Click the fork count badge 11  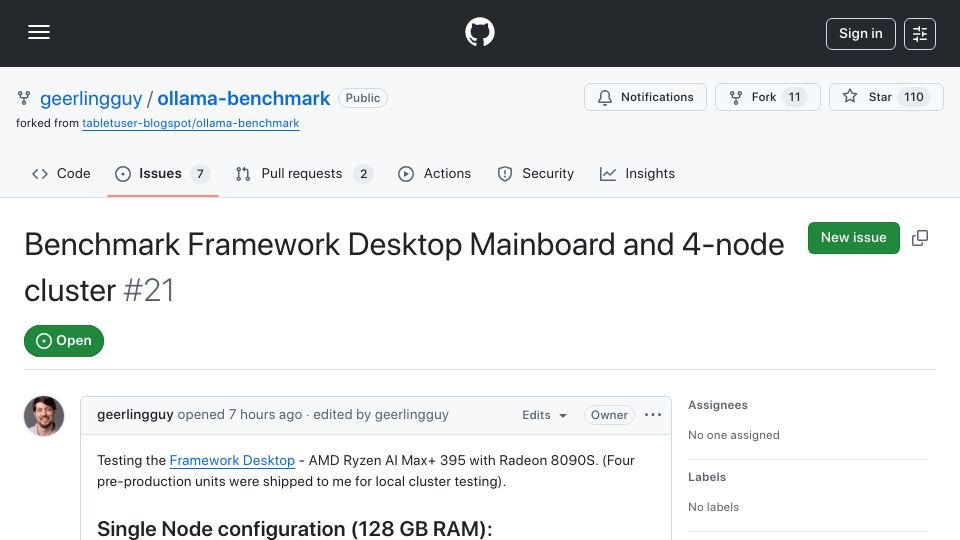coord(794,97)
